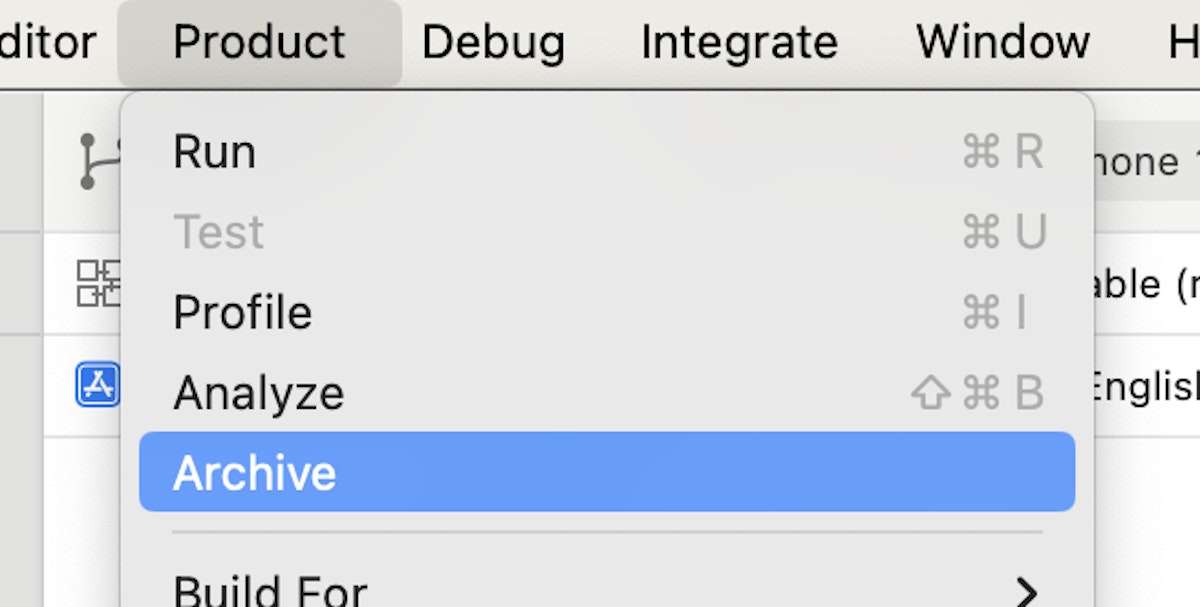Click the chevron arrow beside Build For
This screenshot has width=1200, height=607.
(x=1026, y=591)
